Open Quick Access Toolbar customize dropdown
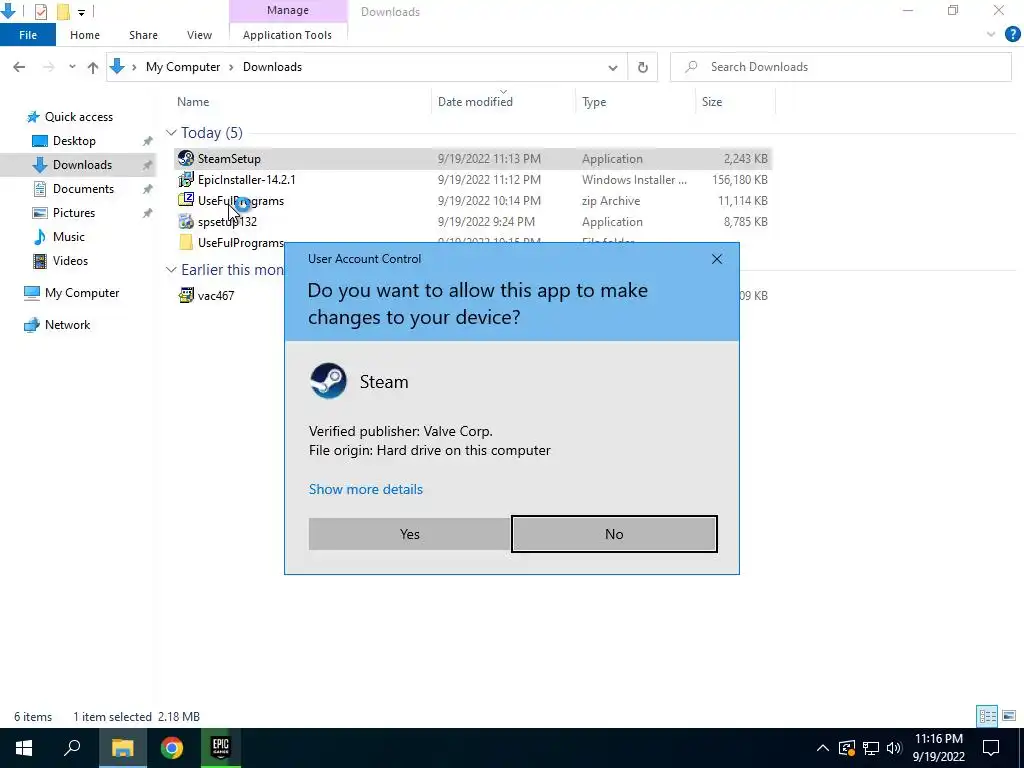 [x=82, y=12]
